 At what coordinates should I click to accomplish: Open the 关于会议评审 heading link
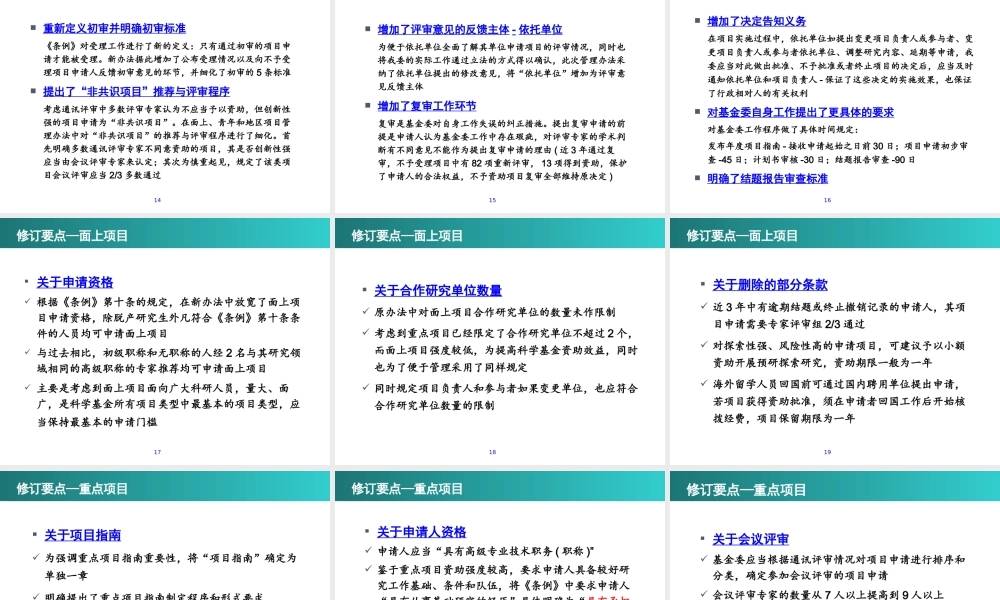tap(751, 539)
